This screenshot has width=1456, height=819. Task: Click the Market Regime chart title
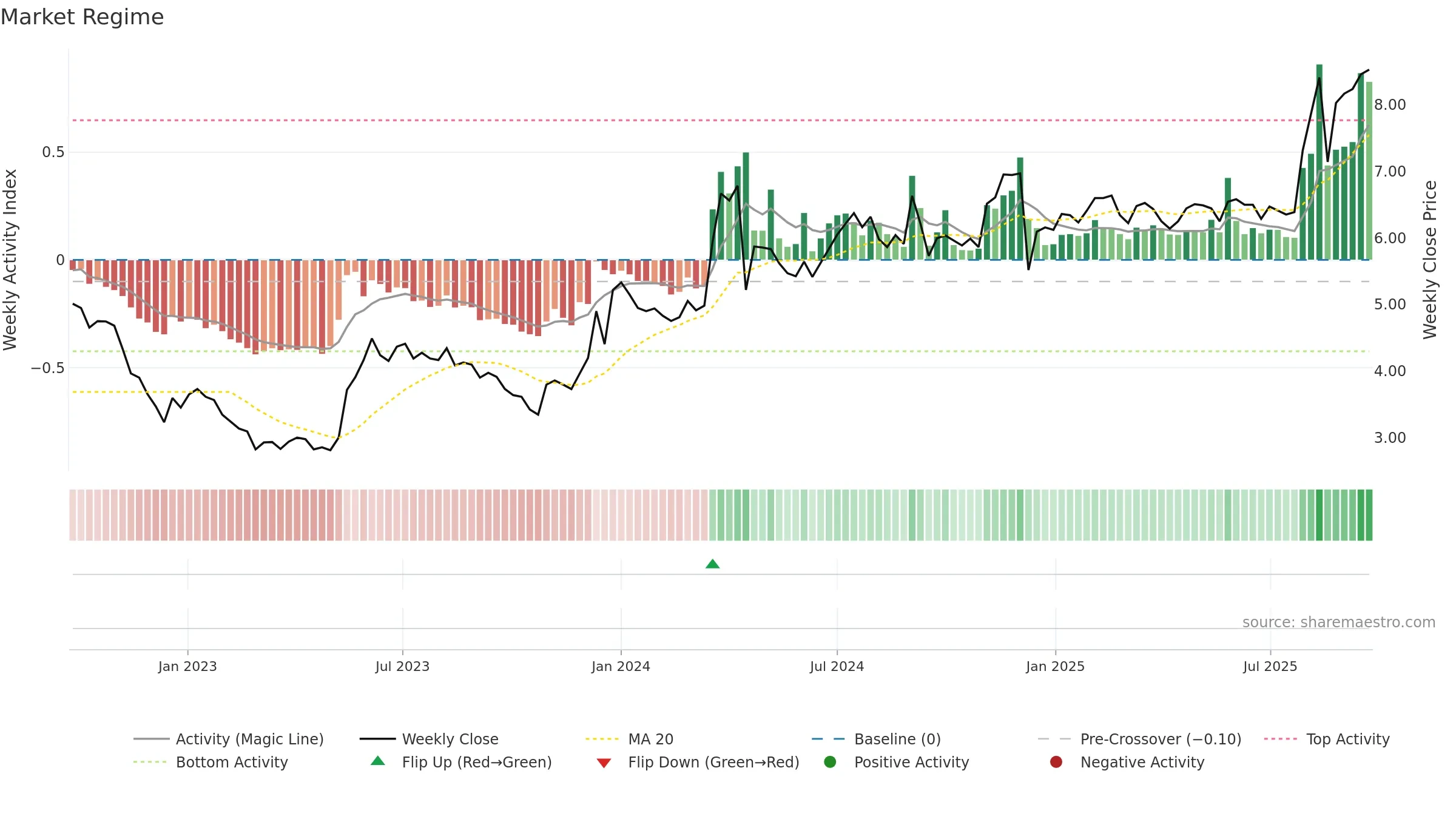point(82,17)
